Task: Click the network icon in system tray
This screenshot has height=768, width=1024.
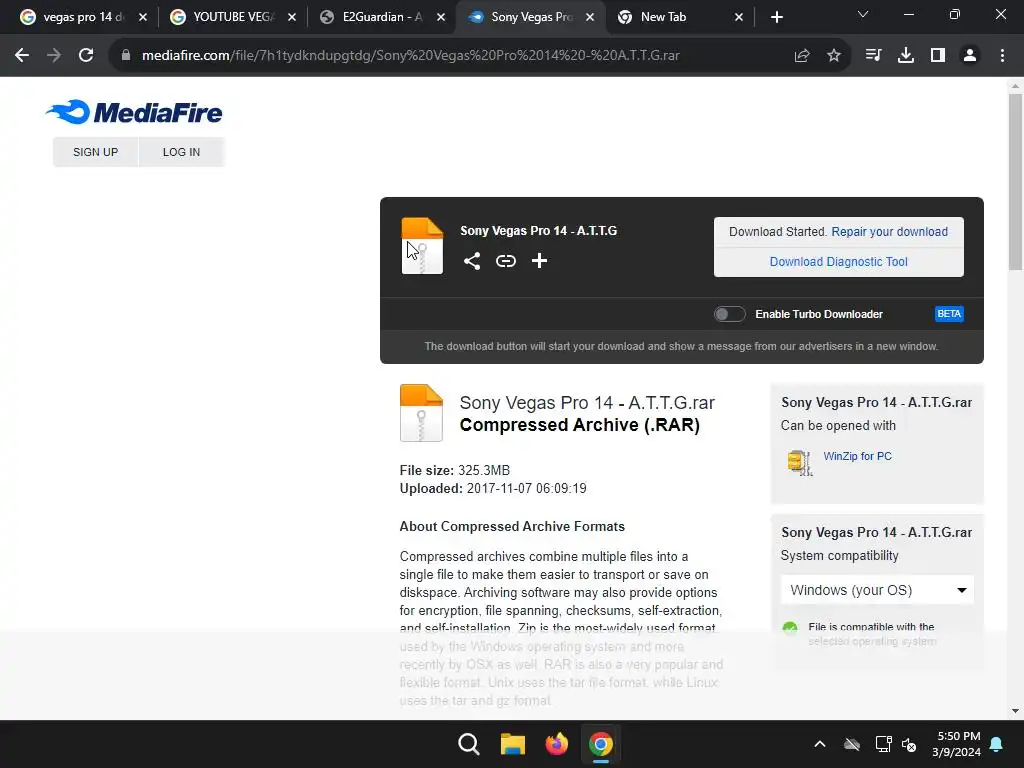Action: click(x=883, y=744)
